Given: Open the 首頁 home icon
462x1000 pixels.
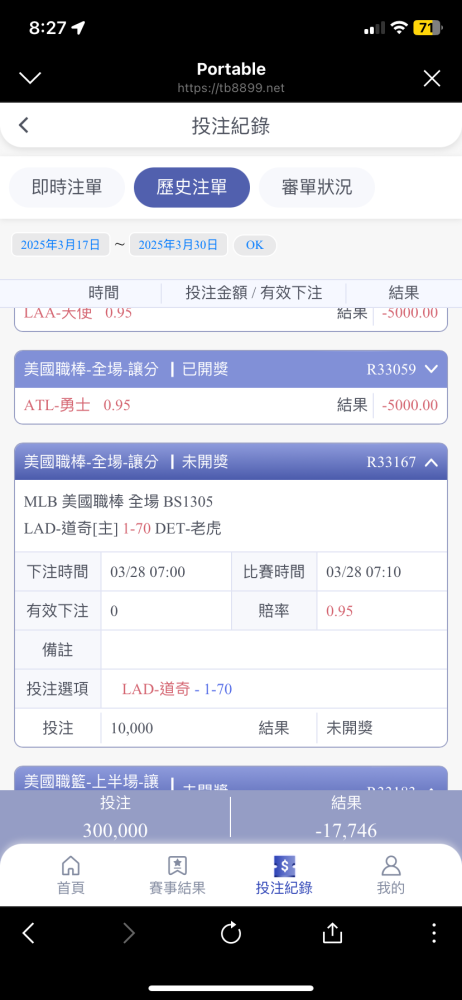Looking at the screenshot, I should [71, 865].
